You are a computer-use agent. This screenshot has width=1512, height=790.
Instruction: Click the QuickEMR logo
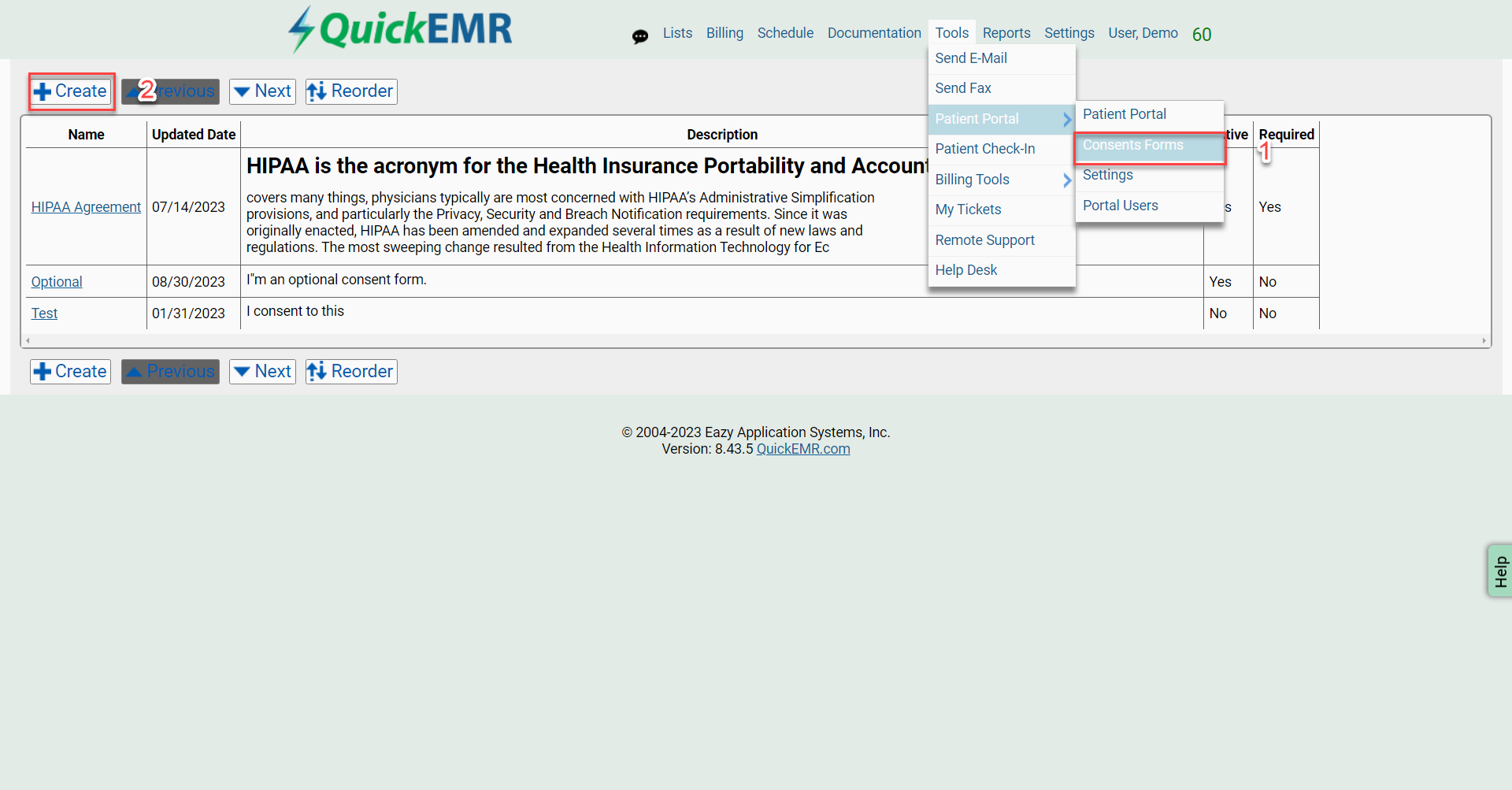click(400, 29)
